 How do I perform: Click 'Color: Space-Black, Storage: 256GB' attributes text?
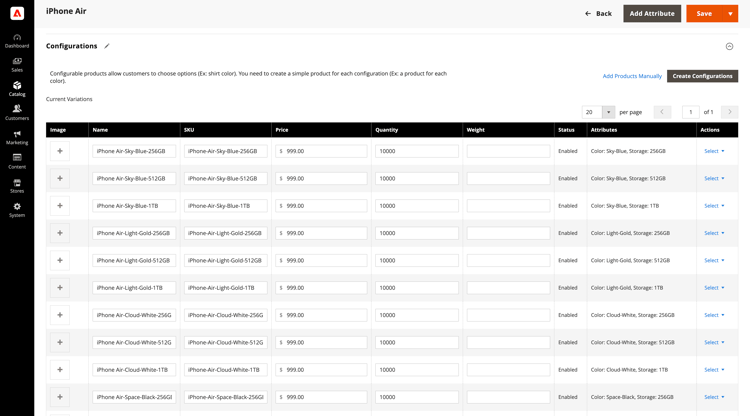[x=632, y=397]
